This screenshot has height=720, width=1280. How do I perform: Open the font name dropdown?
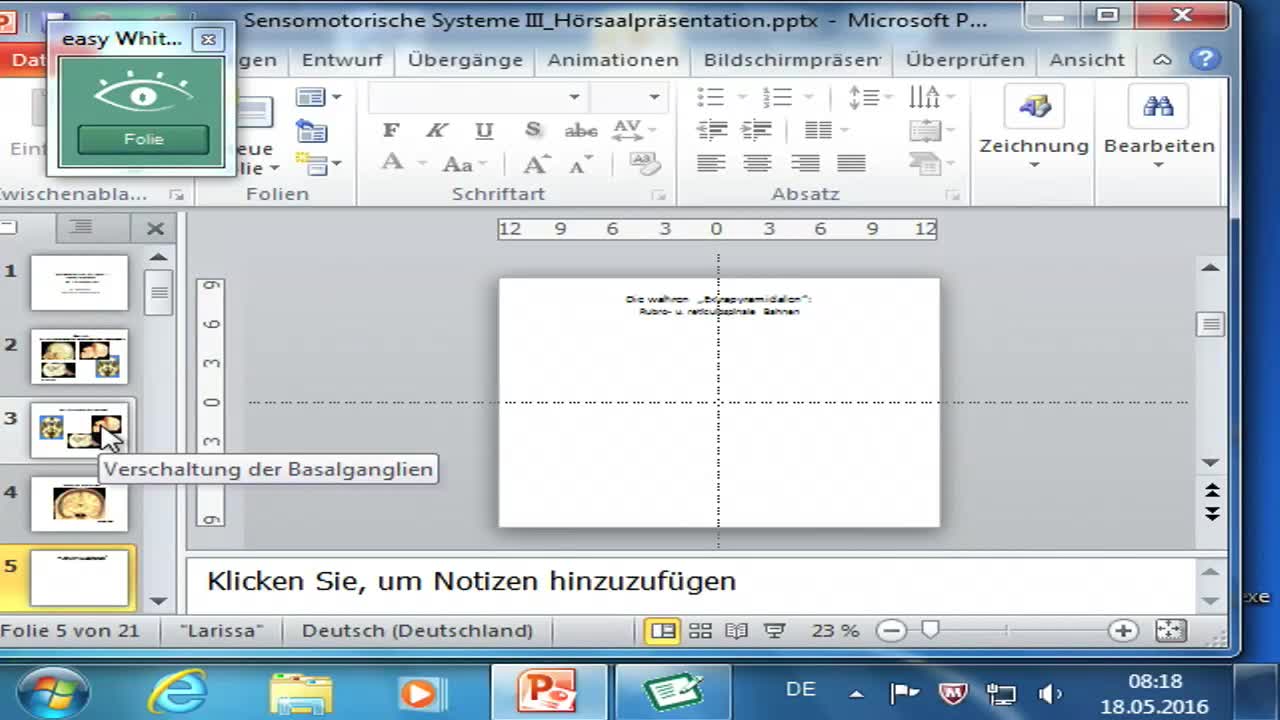pyautogui.click(x=575, y=96)
